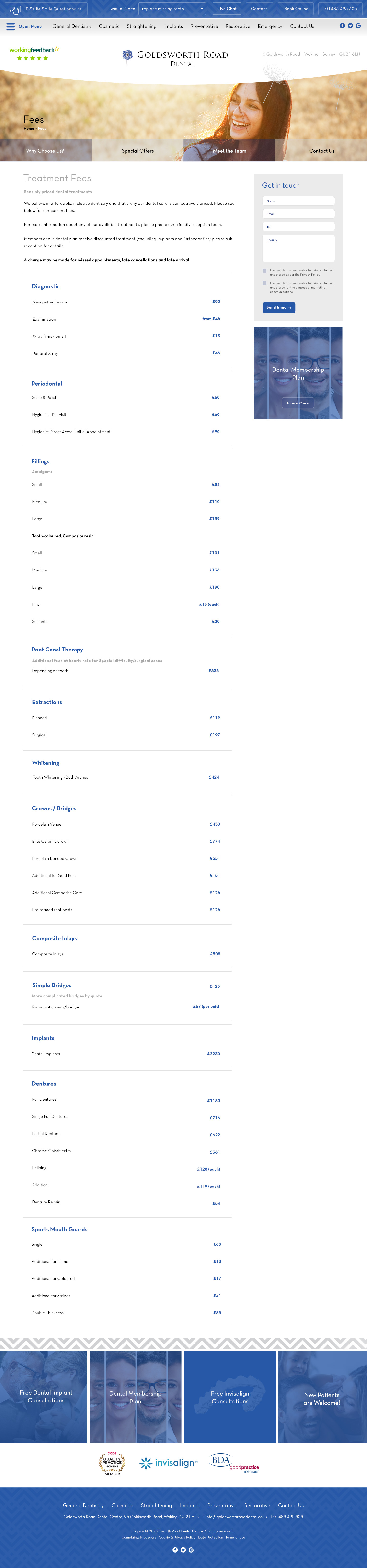The image size is (367, 1568).
Task: Open the Implants menu item
Action: (x=173, y=26)
